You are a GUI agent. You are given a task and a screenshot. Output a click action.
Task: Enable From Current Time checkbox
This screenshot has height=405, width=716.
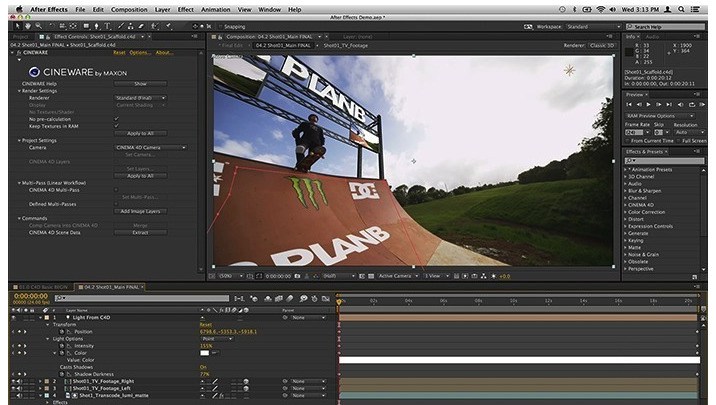(627, 141)
